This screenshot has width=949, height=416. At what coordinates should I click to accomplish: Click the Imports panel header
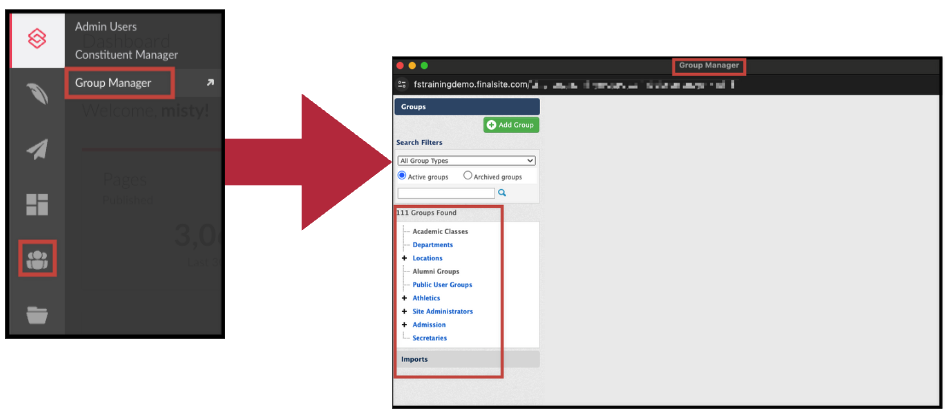(467, 359)
